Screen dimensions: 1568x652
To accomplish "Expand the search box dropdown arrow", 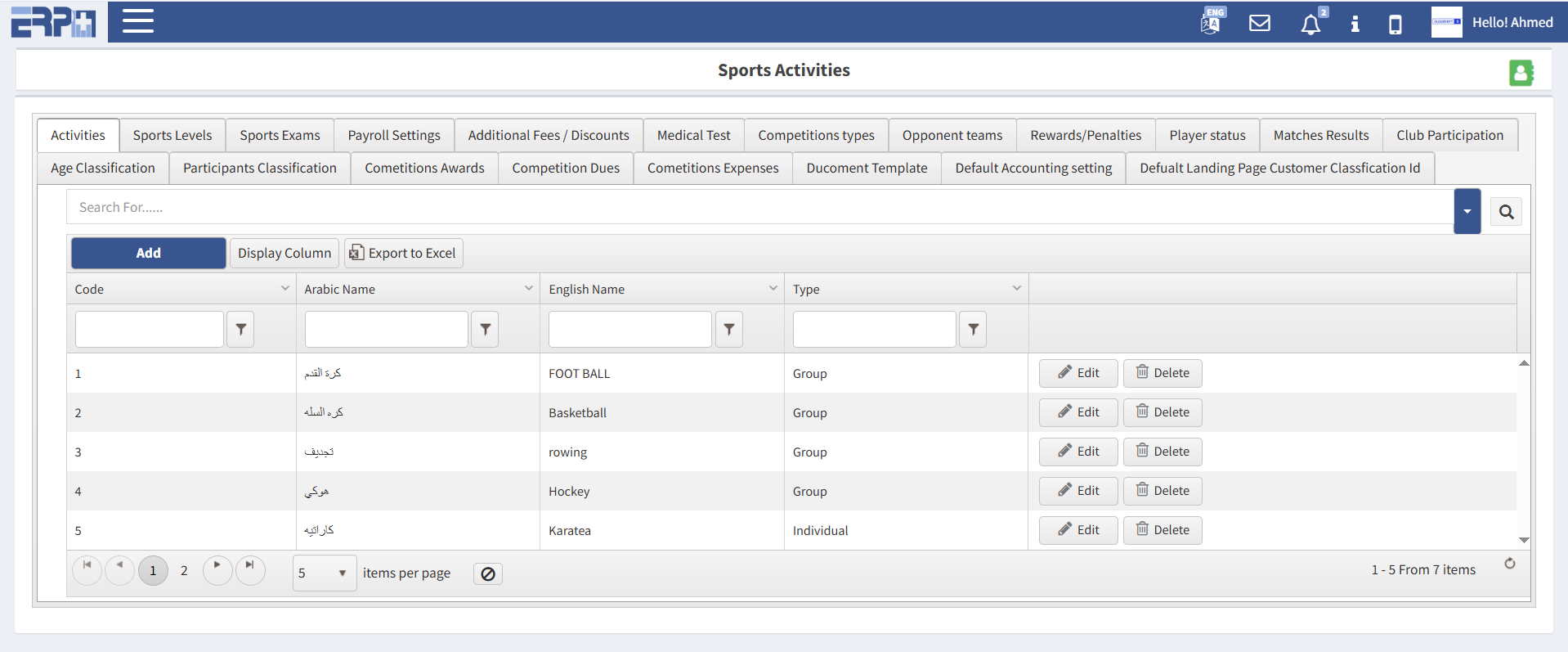I will tap(1467, 211).
